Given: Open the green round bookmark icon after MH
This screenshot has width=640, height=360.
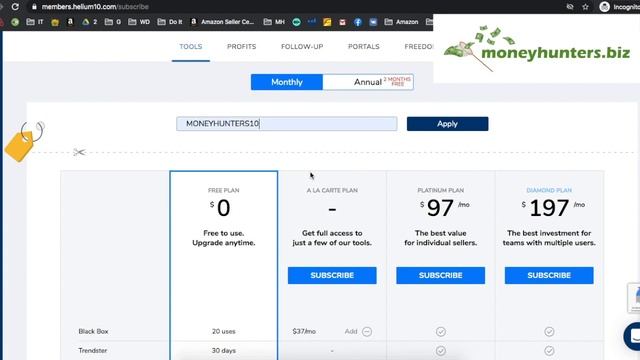Looking at the screenshot, I should (296, 22).
